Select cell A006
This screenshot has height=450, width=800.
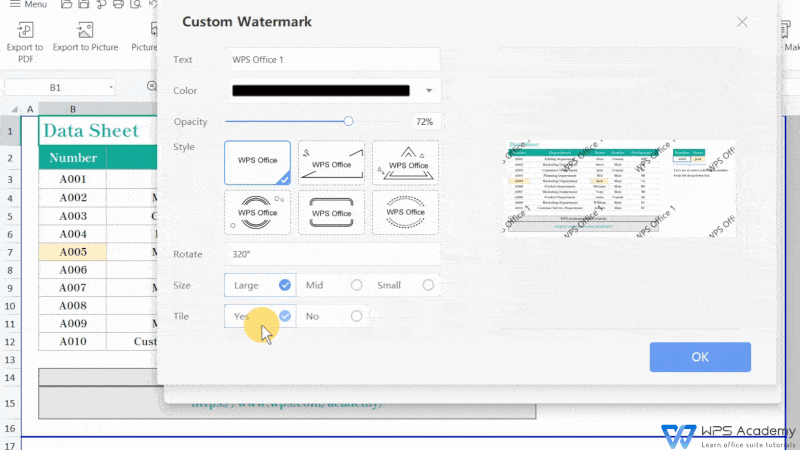tap(73, 269)
